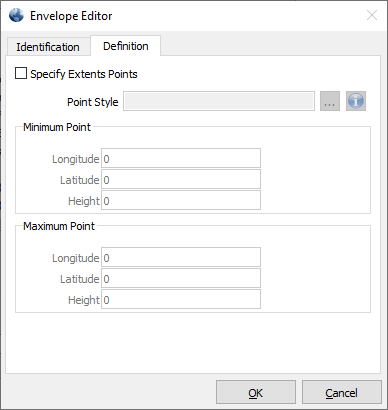Click Maximum Point Longitude field
The height and width of the screenshot is (410, 388).
(181, 257)
